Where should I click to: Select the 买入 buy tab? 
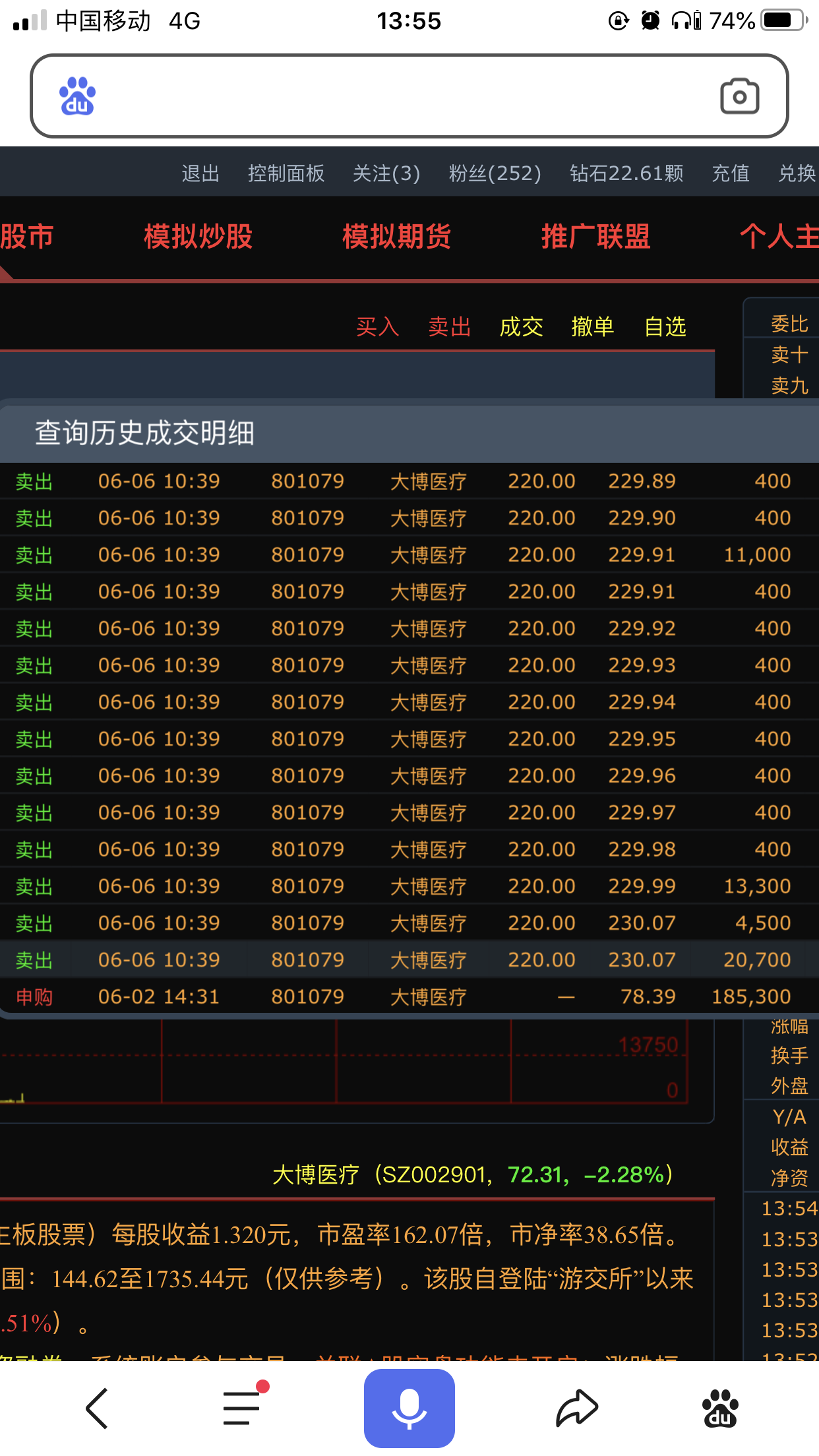pos(378,326)
